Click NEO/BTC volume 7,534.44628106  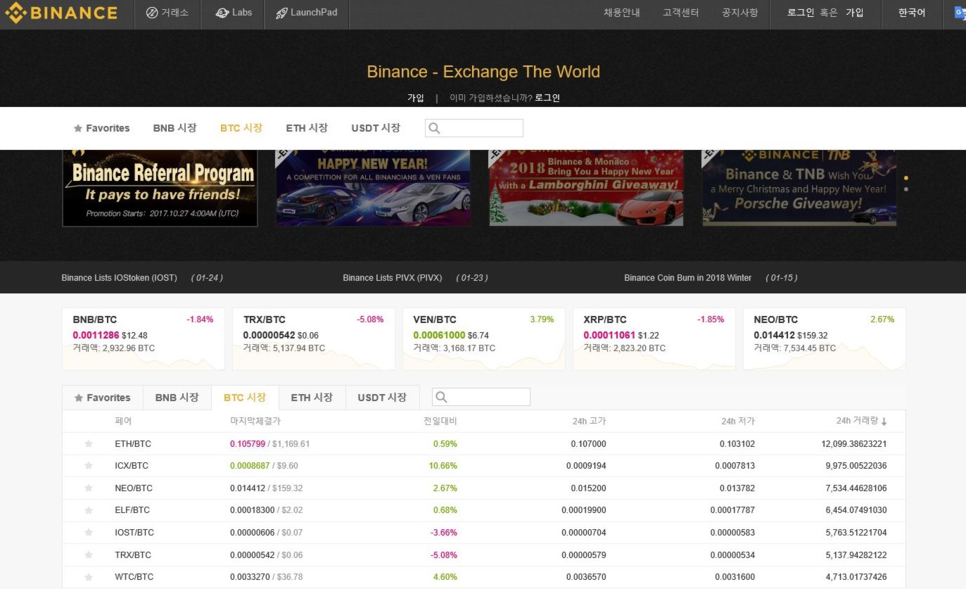(x=856, y=488)
